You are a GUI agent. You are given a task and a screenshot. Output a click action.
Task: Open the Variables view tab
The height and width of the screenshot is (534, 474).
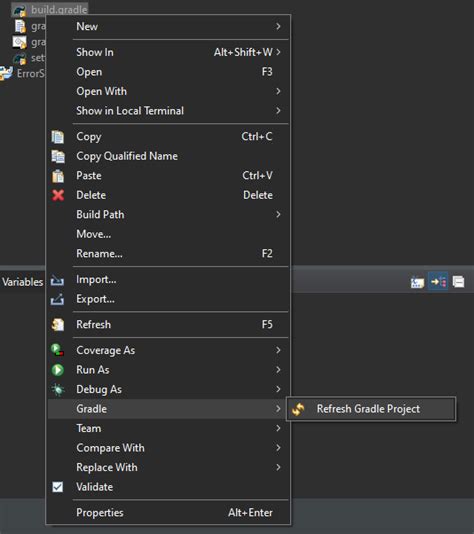[22, 282]
